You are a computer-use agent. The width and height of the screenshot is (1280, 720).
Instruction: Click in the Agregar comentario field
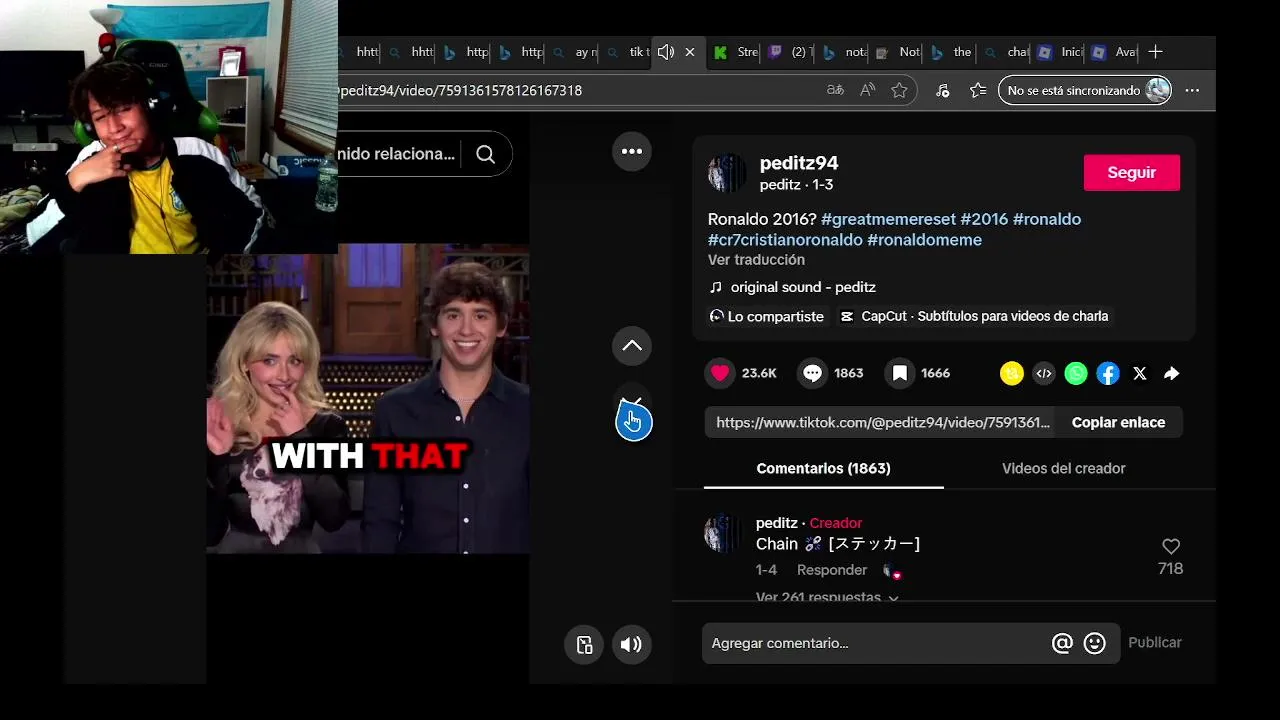pyautogui.click(x=875, y=643)
